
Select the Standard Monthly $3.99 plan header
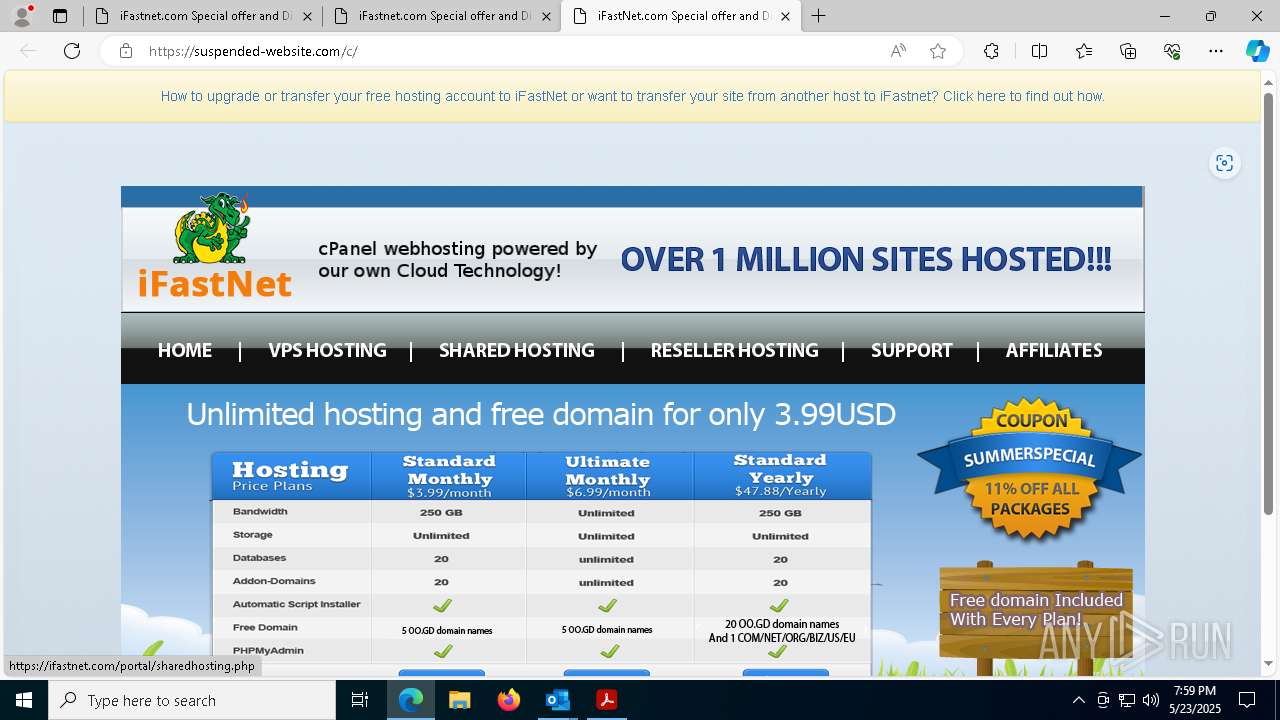[x=449, y=476]
